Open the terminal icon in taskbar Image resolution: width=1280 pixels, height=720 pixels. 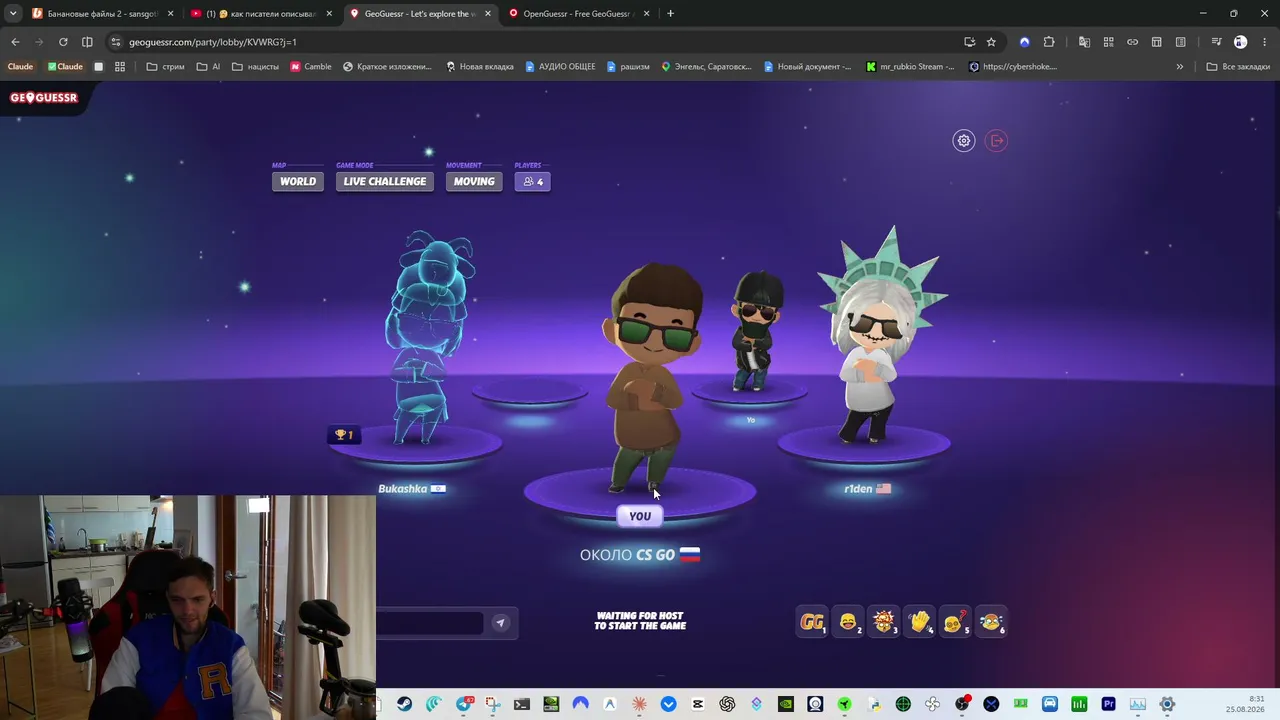pyautogui.click(x=521, y=704)
